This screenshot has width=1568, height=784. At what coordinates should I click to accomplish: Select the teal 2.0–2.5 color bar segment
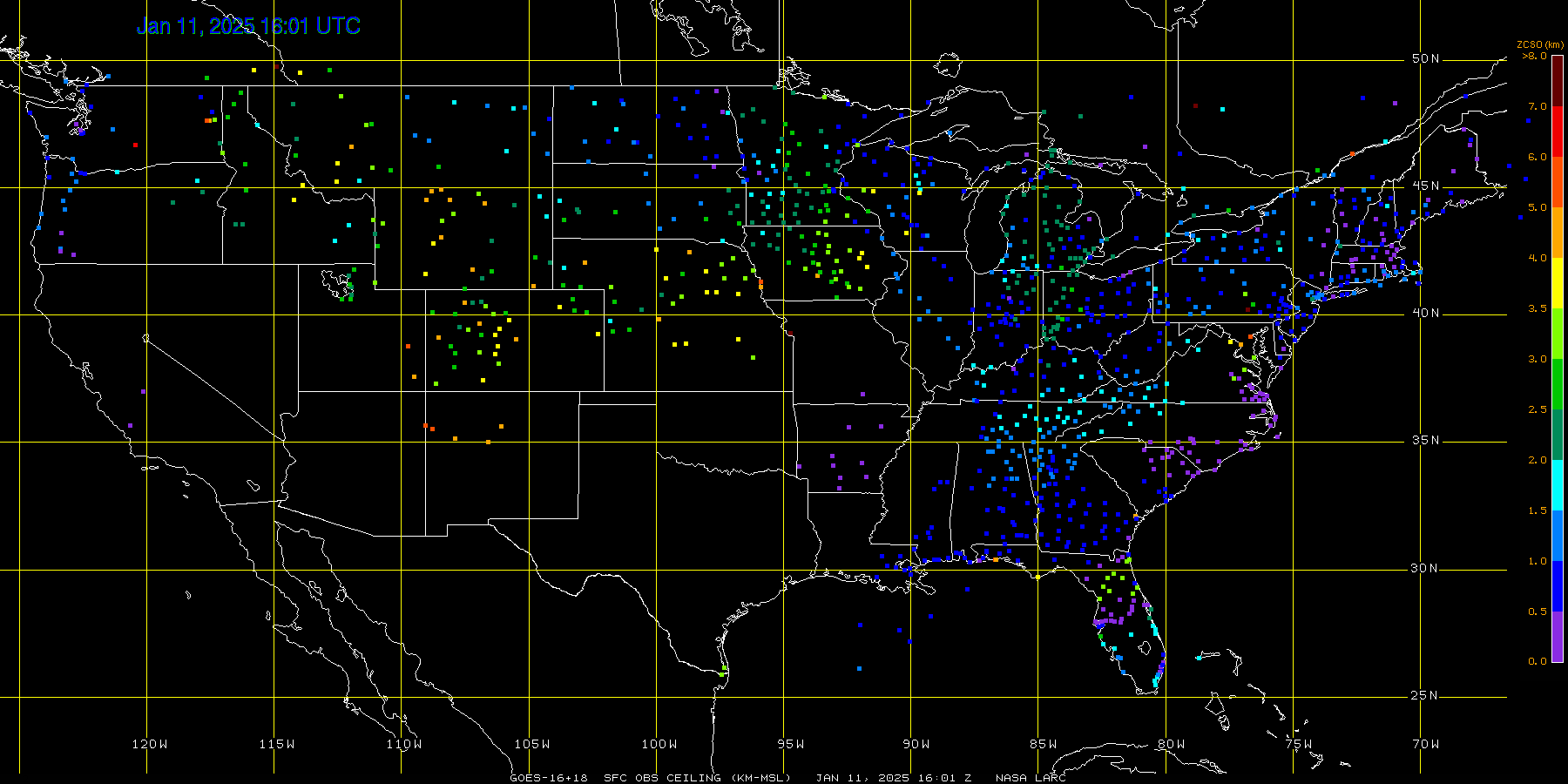(1557, 435)
